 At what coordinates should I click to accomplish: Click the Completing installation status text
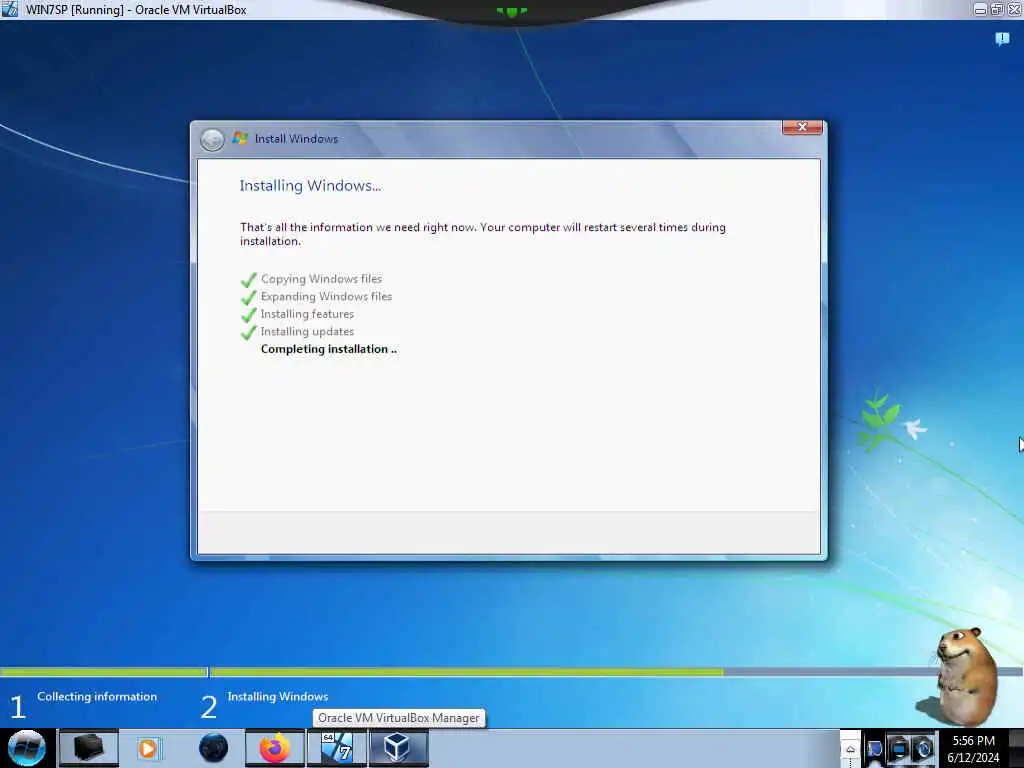[x=328, y=349]
